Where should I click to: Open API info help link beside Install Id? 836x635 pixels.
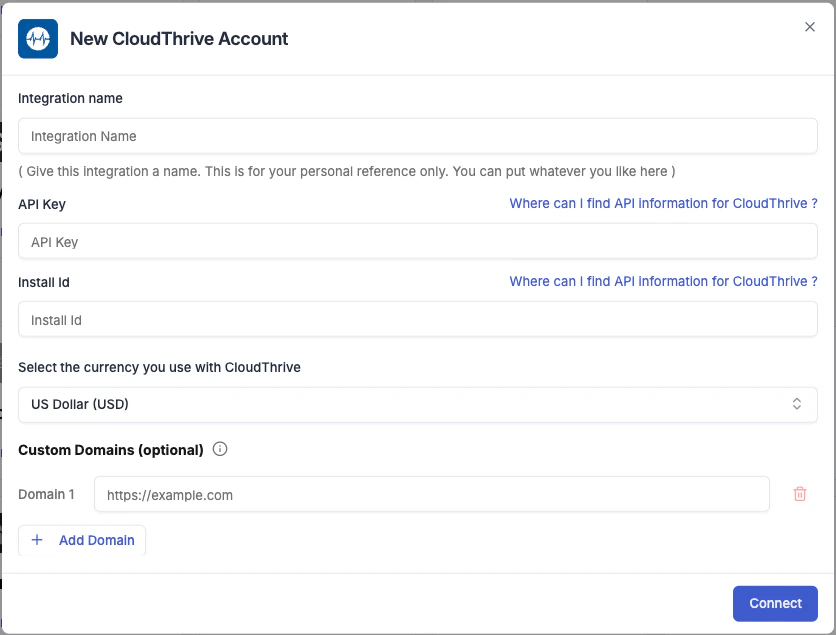[x=663, y=281]
